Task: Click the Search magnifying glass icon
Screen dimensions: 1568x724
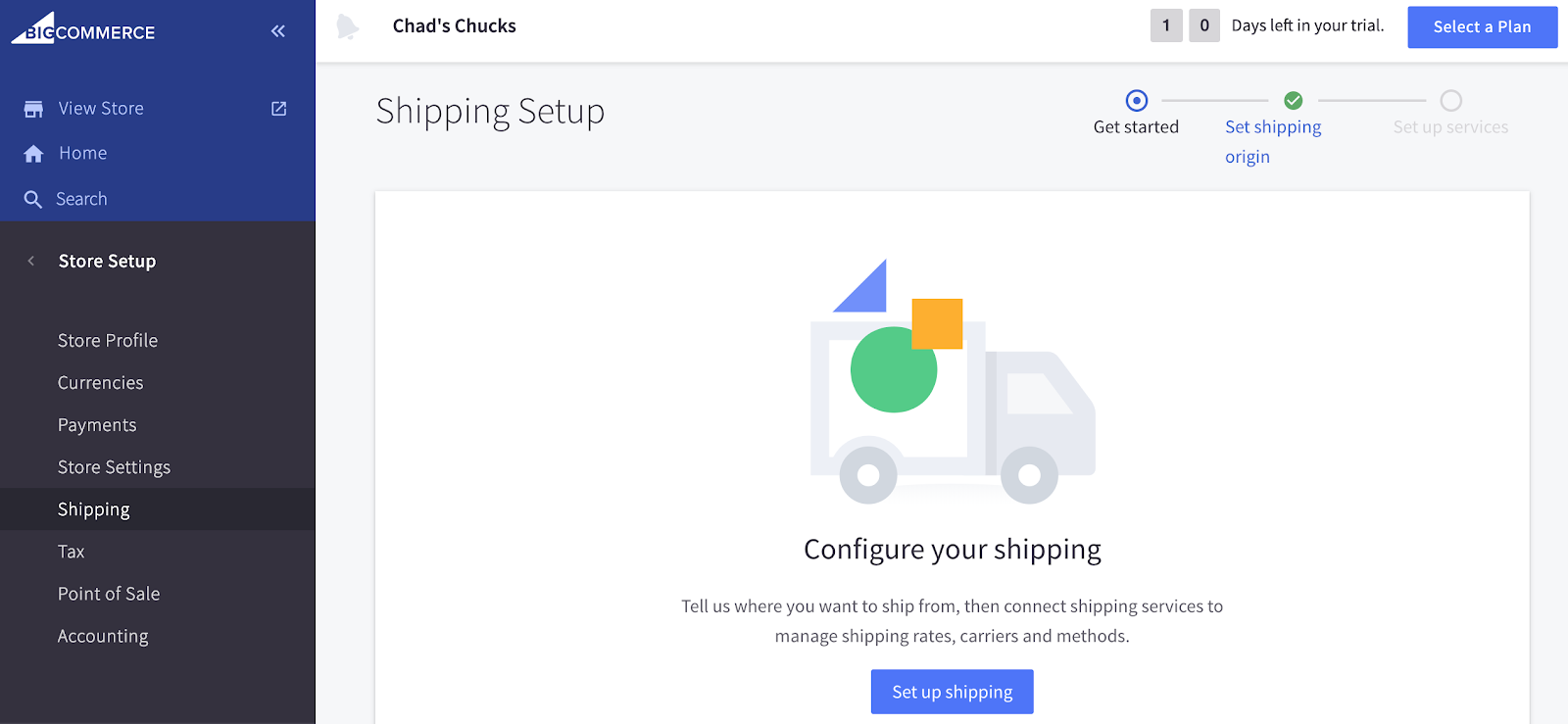Action: pyautogui.click(x=33, y=200)
